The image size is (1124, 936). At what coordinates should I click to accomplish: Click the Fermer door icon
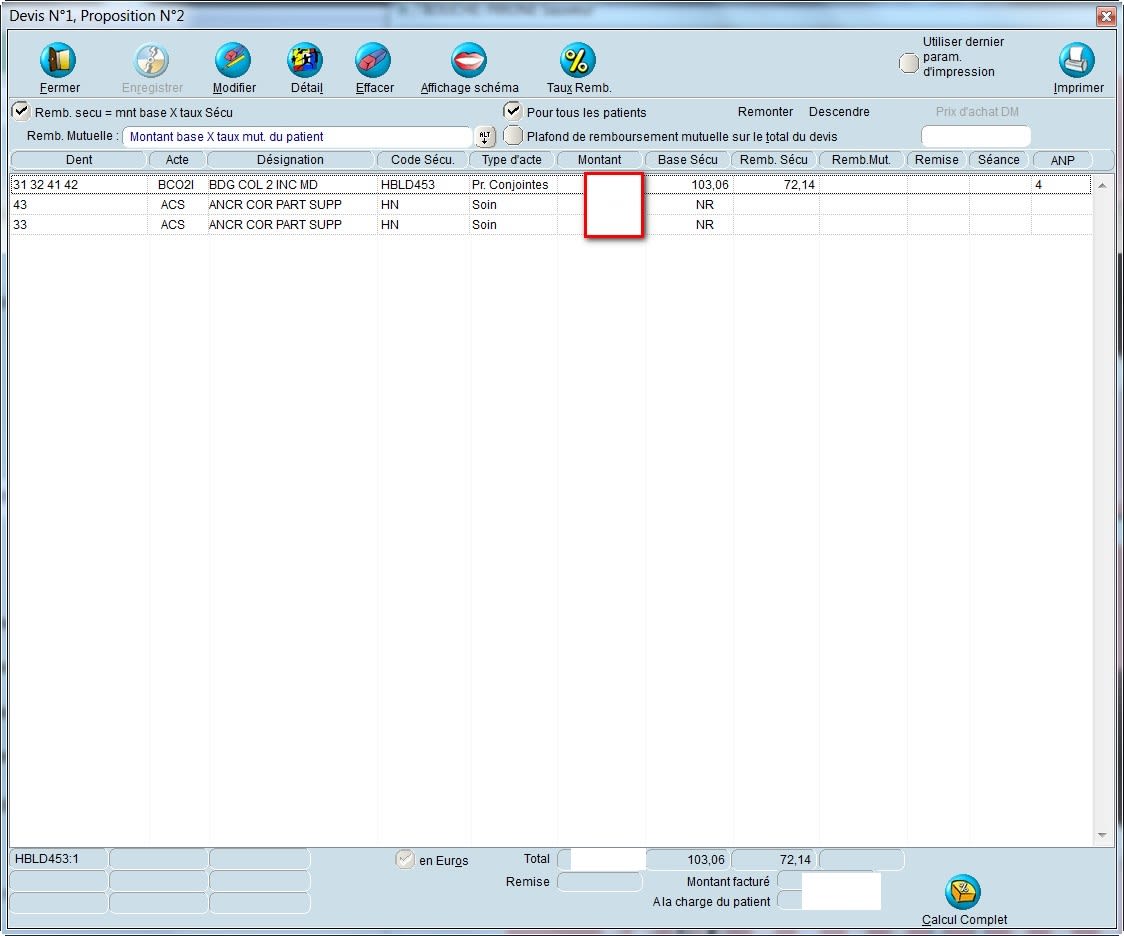click(58, 61)
